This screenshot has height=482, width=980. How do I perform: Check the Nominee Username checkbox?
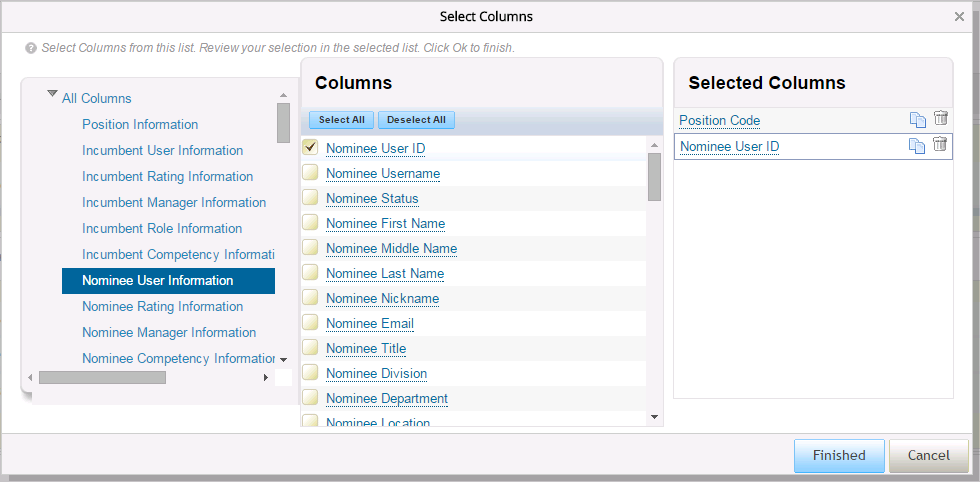[311, 172]
